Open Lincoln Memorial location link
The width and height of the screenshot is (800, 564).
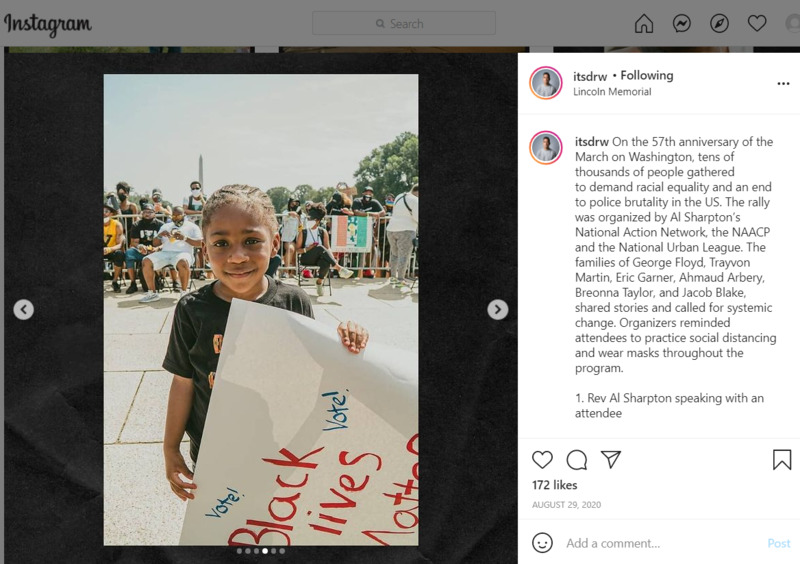pyautogui.click(x=612, y=92)
